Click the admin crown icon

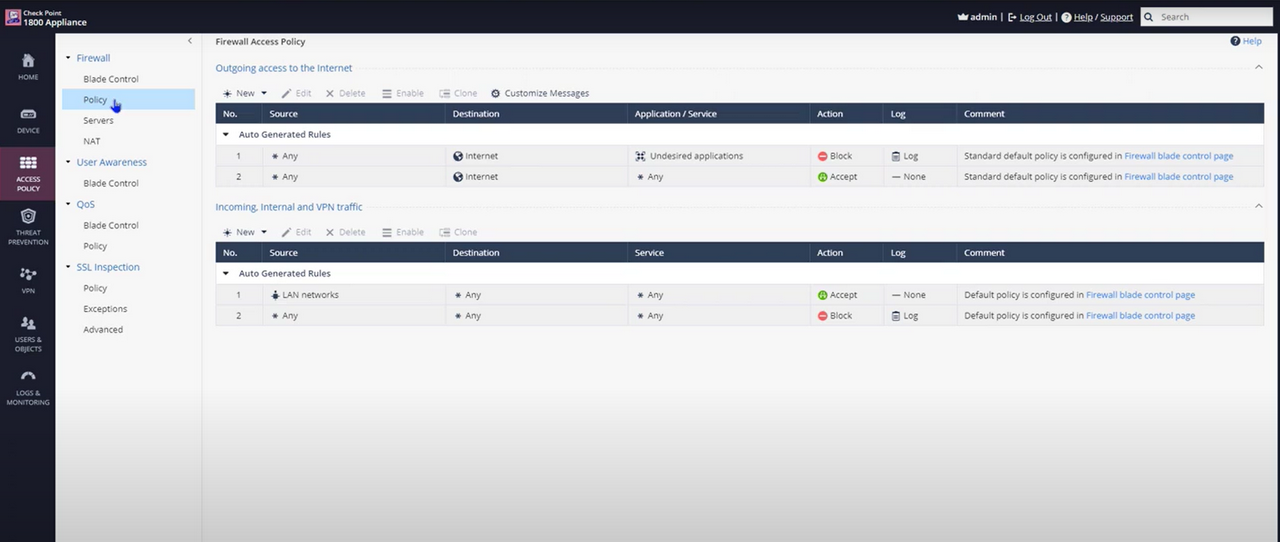click(x=963, y=17)
